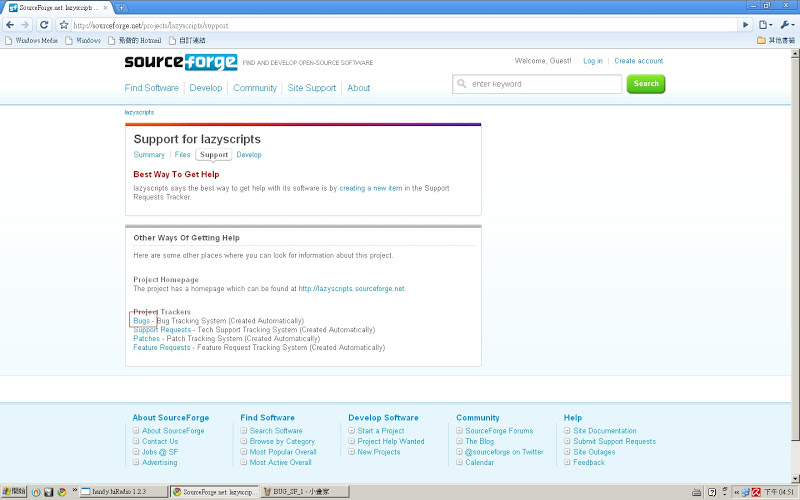Expand hidden system tray icons arrow
The width and height of the screenshot is (800, 500).
pos(736,492)
